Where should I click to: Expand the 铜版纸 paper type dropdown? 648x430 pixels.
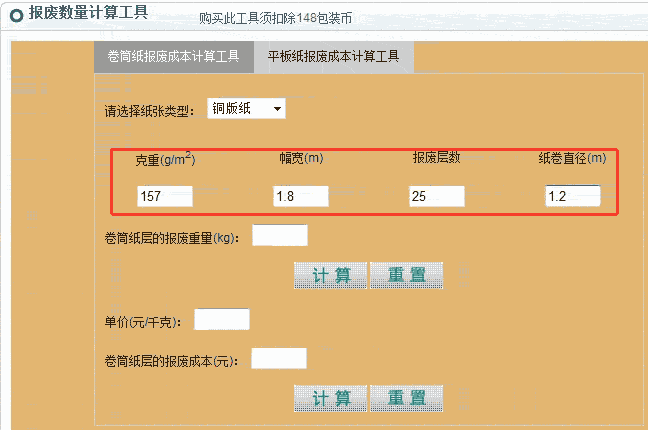247,109
